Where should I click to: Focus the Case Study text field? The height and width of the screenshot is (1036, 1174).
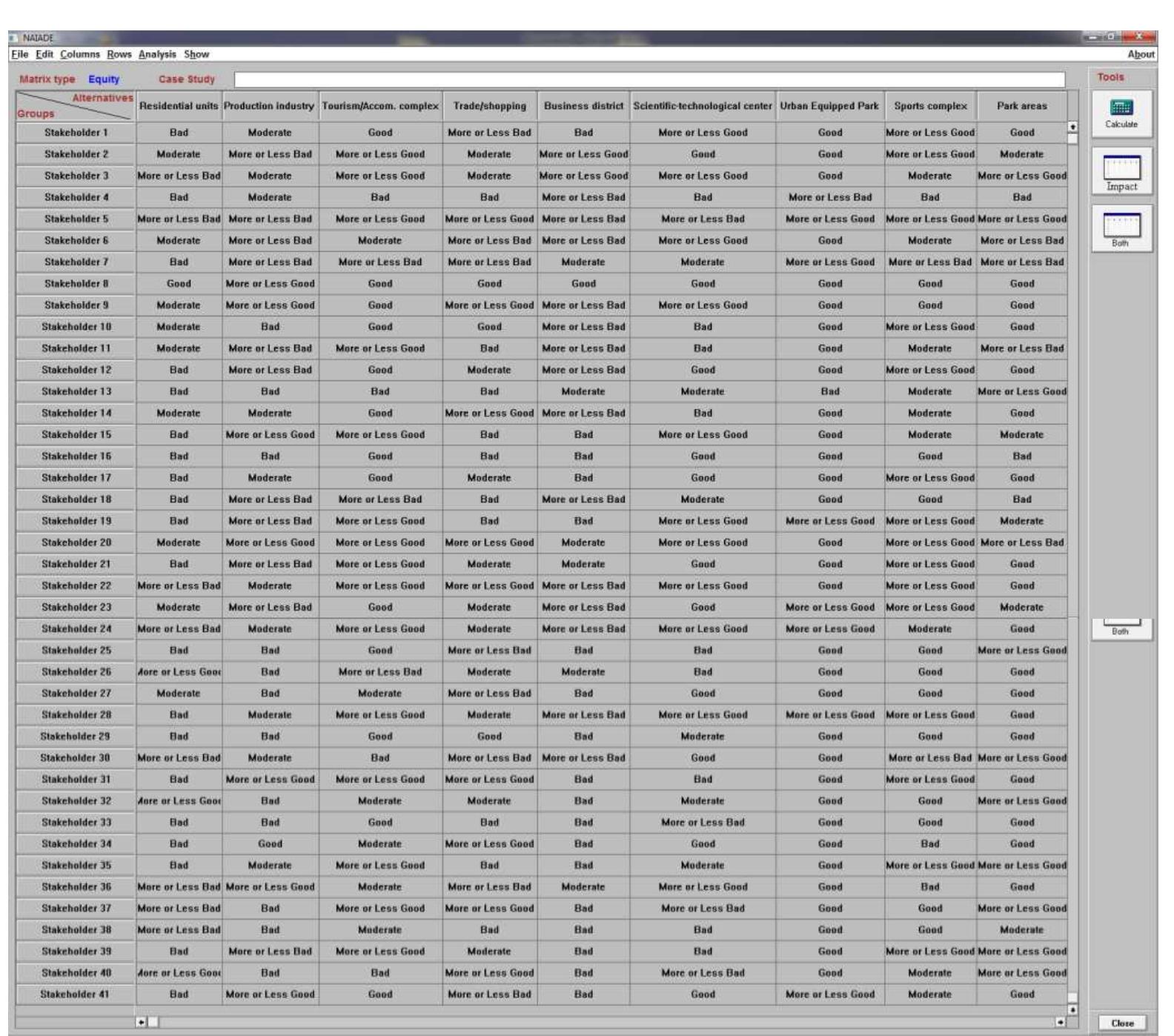click(649, 79)
